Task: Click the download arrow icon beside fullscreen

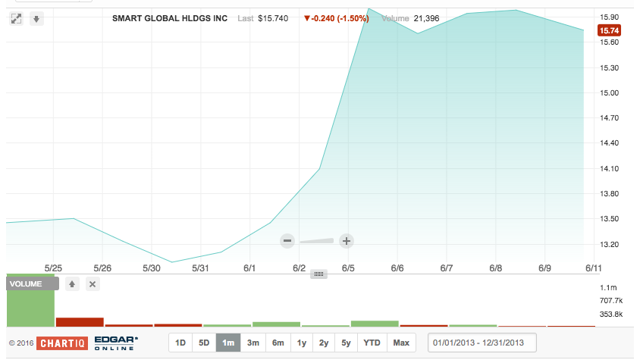Action: [x=36, y=19]
